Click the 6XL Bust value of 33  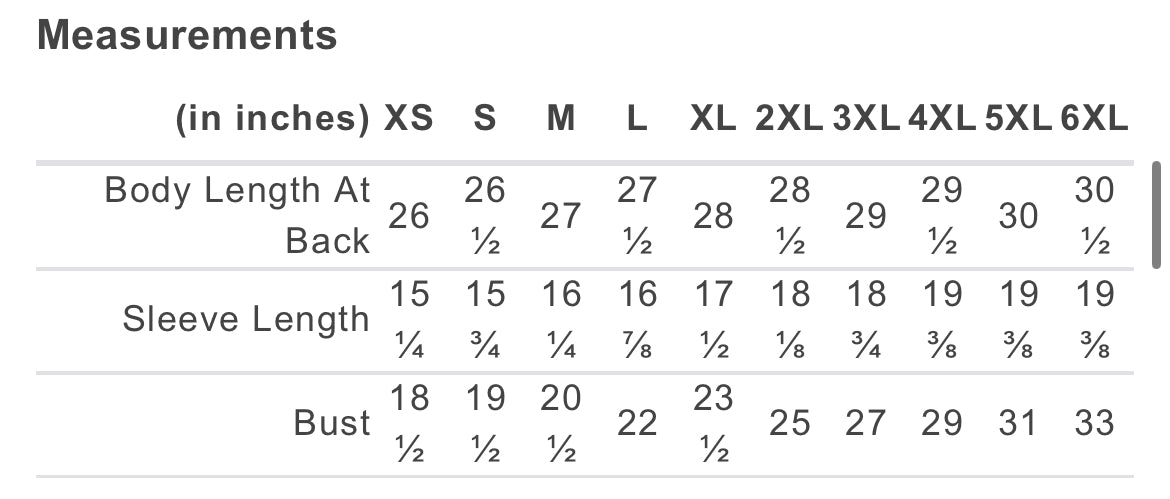pyautogui.click(x=1094, y=423)
